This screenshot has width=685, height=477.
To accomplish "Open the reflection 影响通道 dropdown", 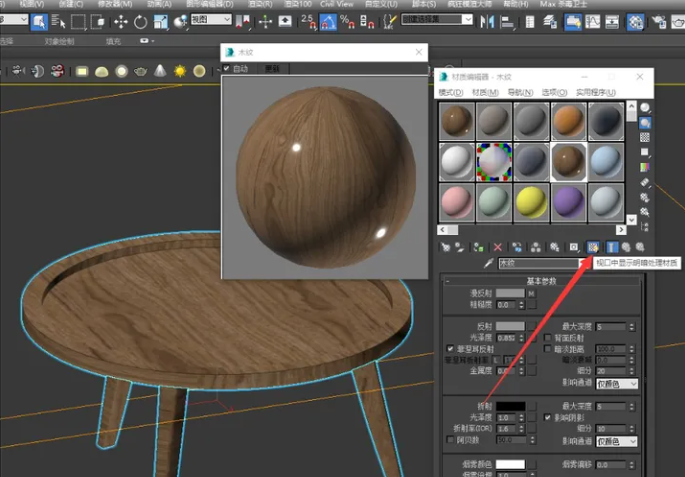I will point(616,383).
